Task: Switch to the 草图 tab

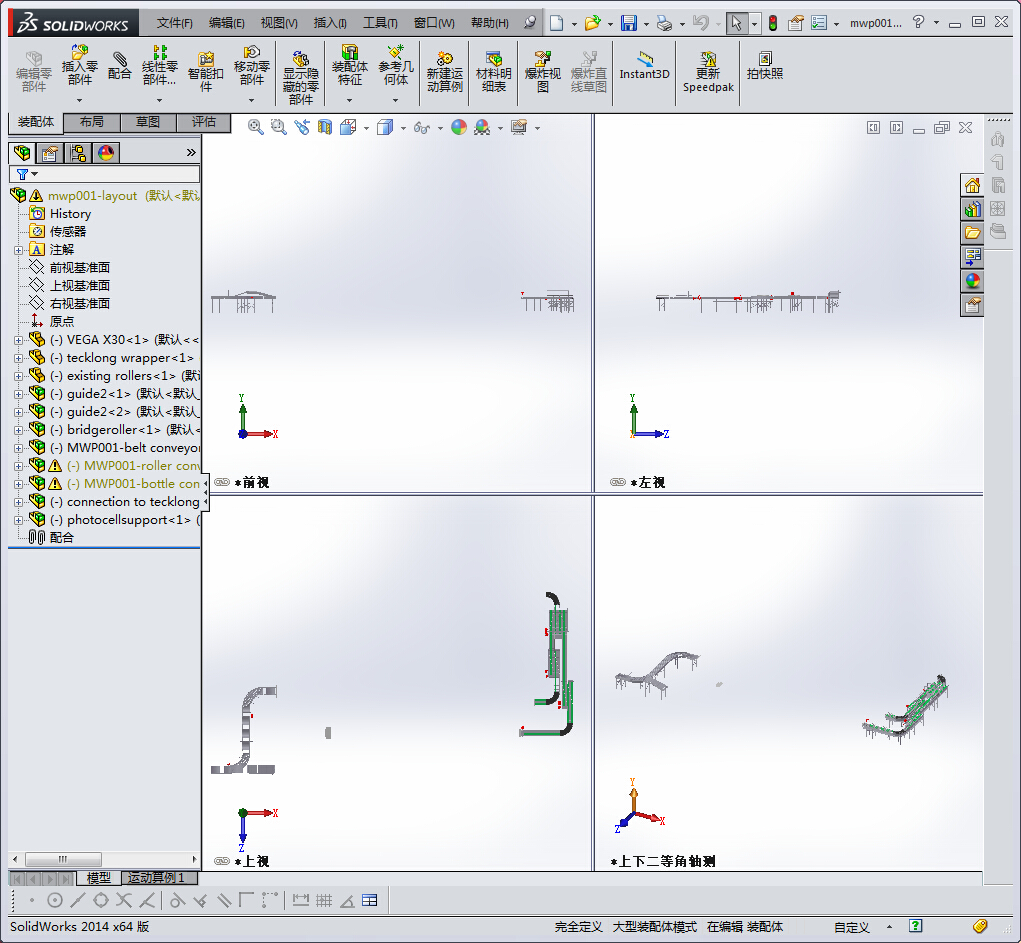Action: coord(147,122)
